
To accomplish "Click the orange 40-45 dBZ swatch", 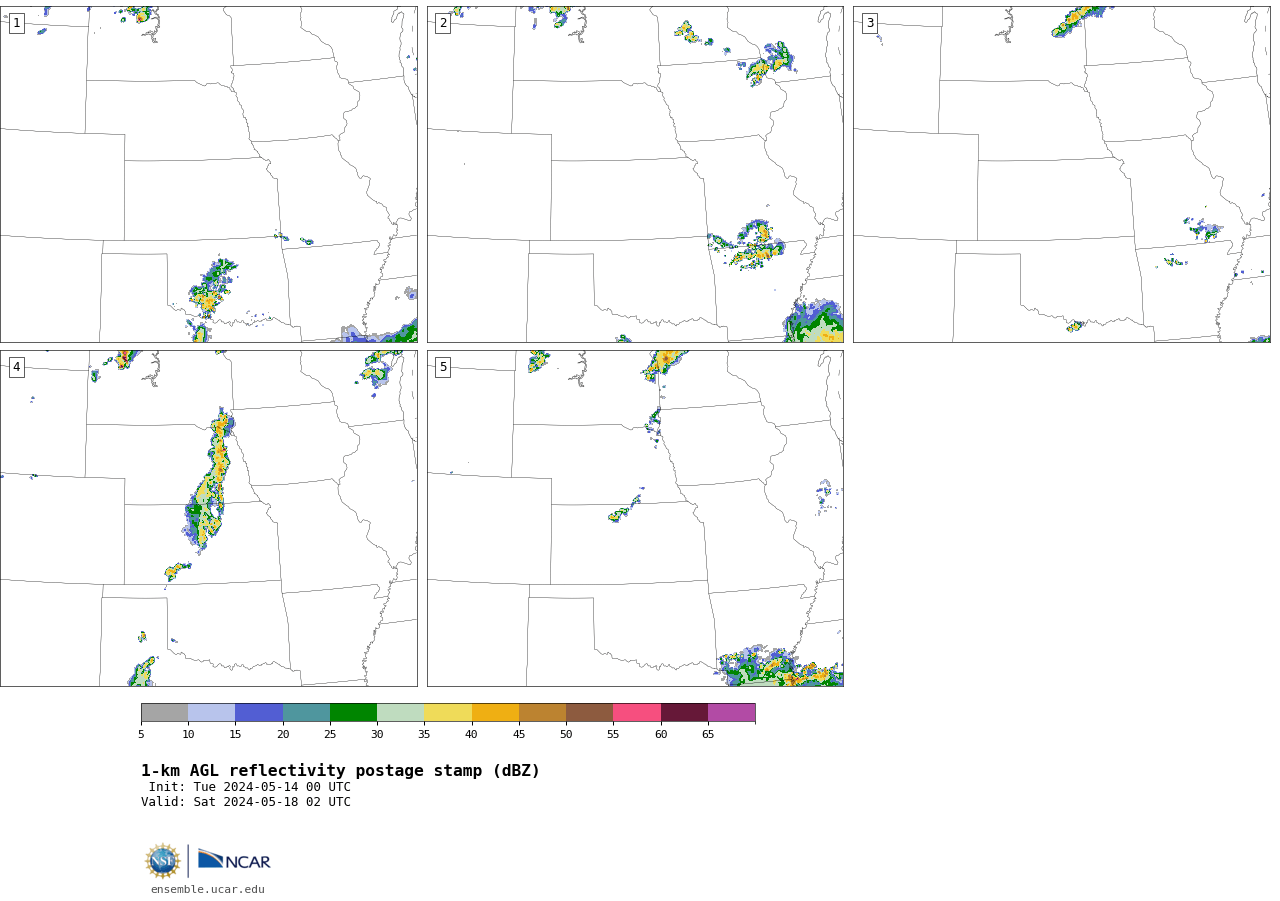I will click(495, 713).
